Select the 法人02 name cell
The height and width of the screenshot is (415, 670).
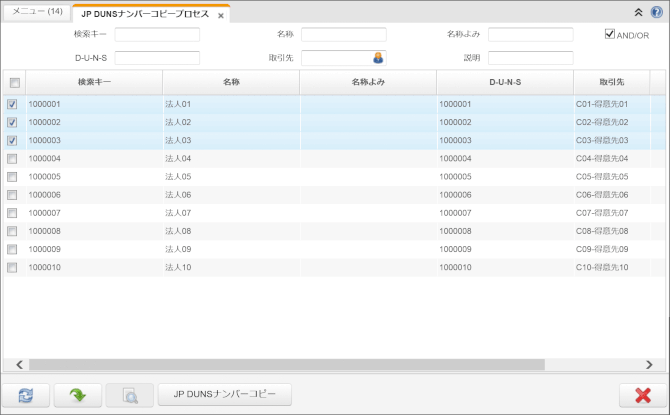pyautogui.click(x=231, y=122)
